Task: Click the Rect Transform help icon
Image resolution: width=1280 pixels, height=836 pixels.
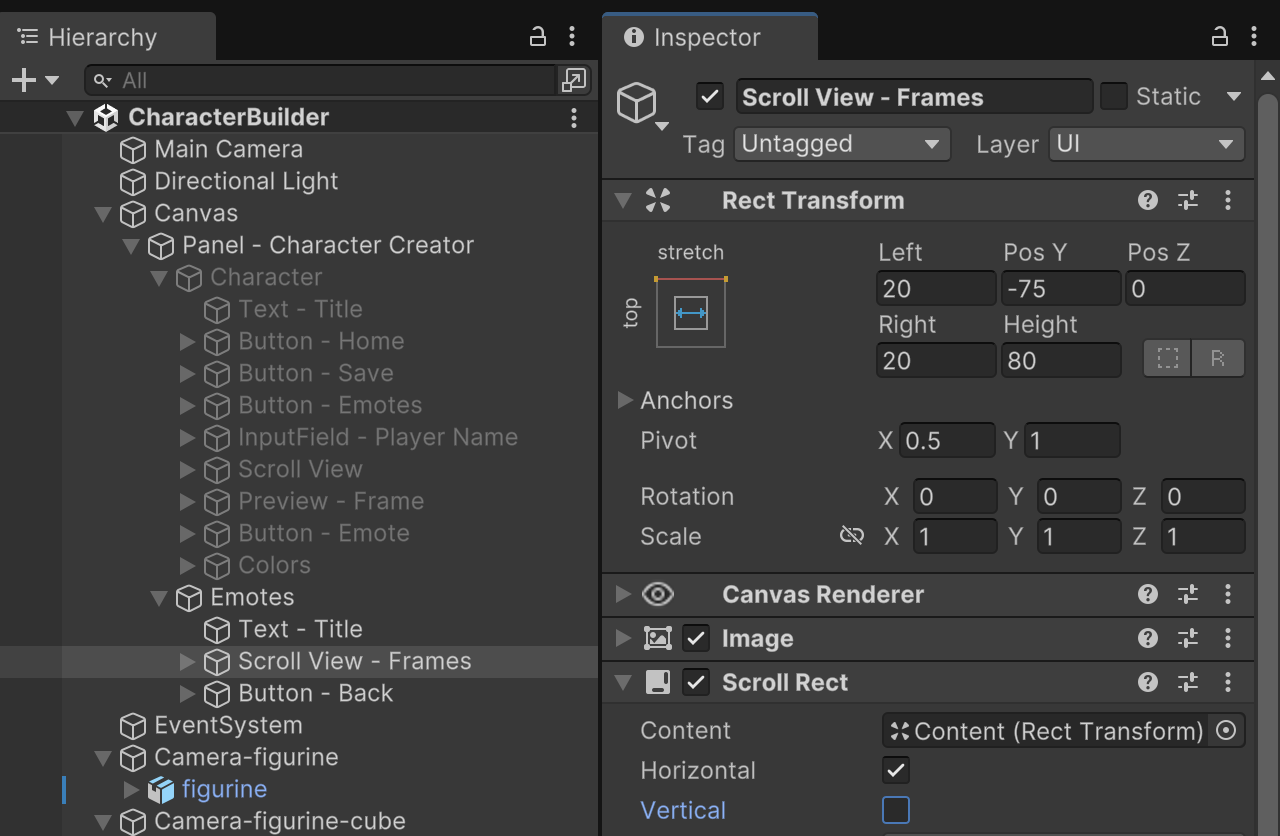Action: click(1147, 200)
